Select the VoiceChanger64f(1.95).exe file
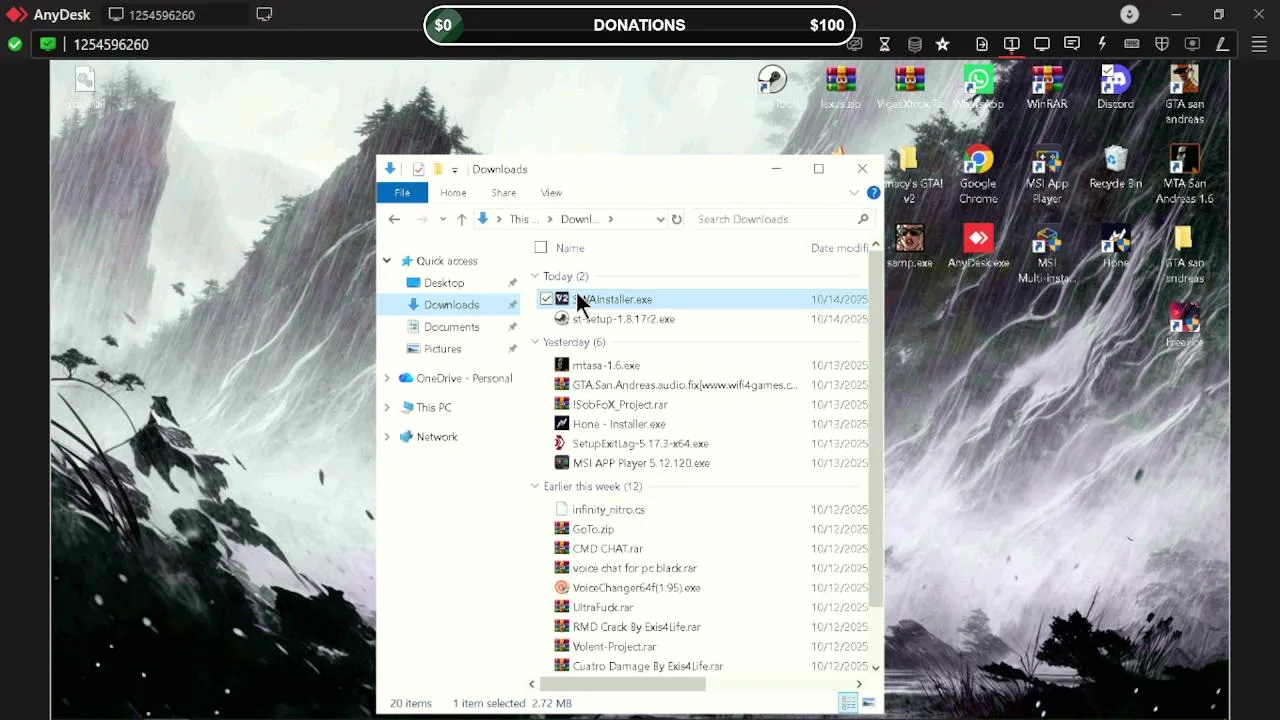 coord(636,588)
